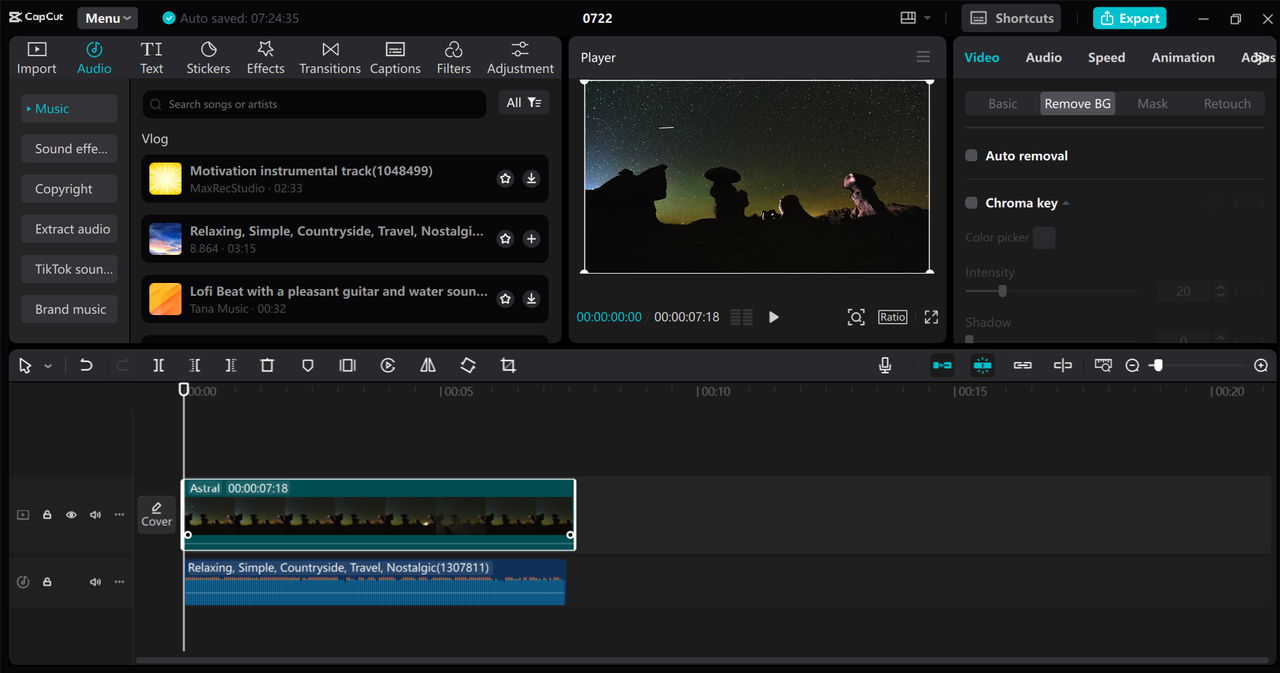This screenshot has width=1280, height=673.
Task: Open the Shortcuts button
Action: pos(1012,18)
